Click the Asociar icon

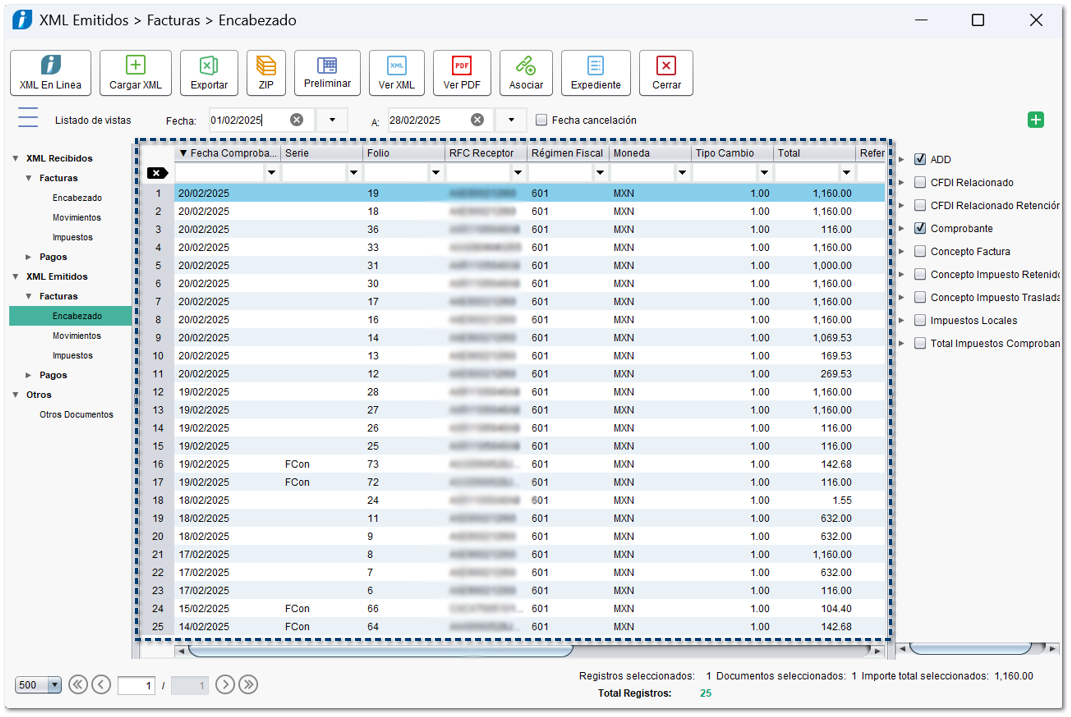[526, 73]
